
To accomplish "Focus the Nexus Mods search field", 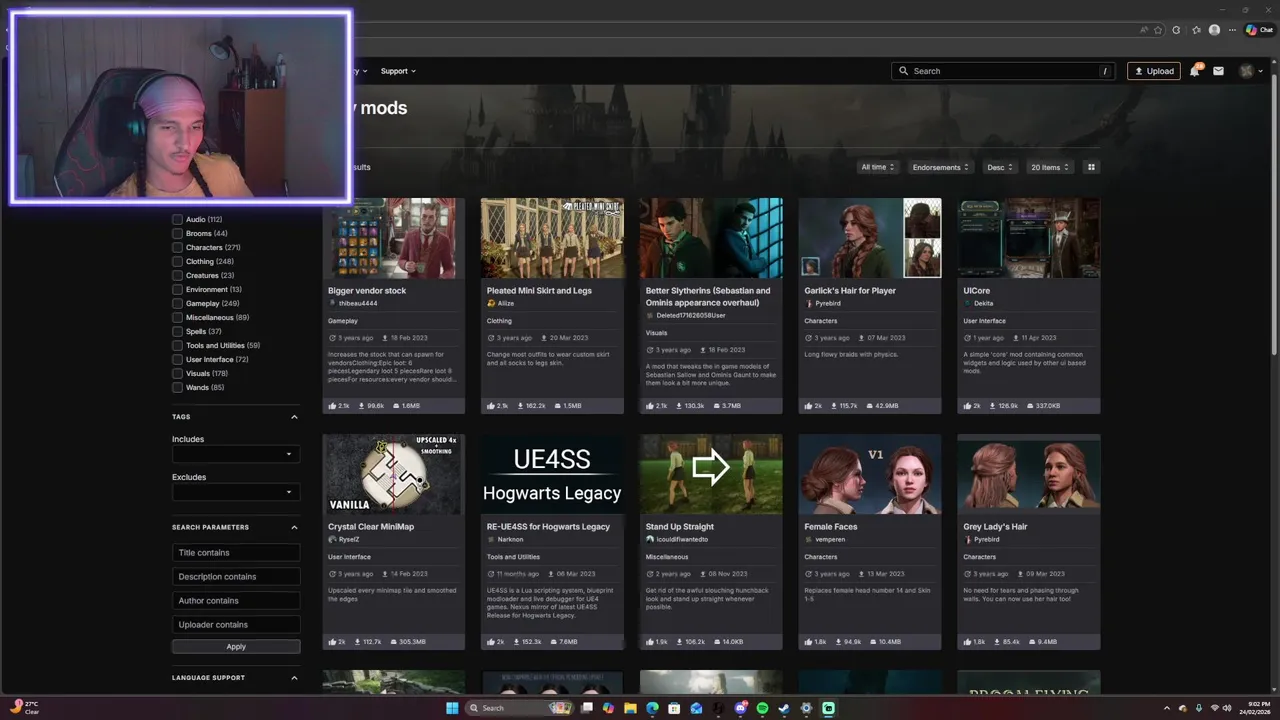I will 1003,71.
